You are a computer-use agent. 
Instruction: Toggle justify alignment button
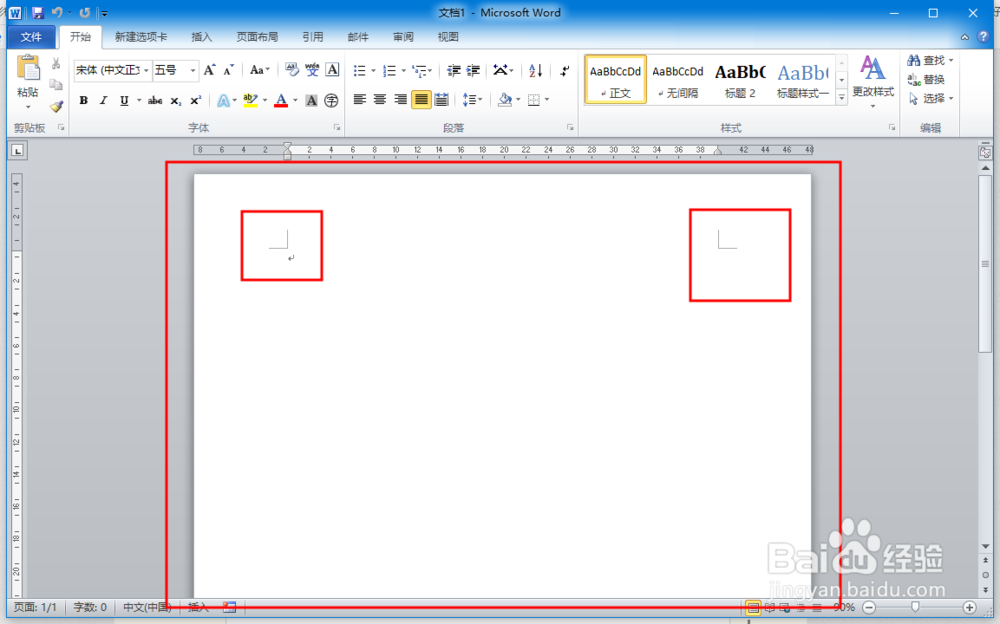tap(421, 100)
